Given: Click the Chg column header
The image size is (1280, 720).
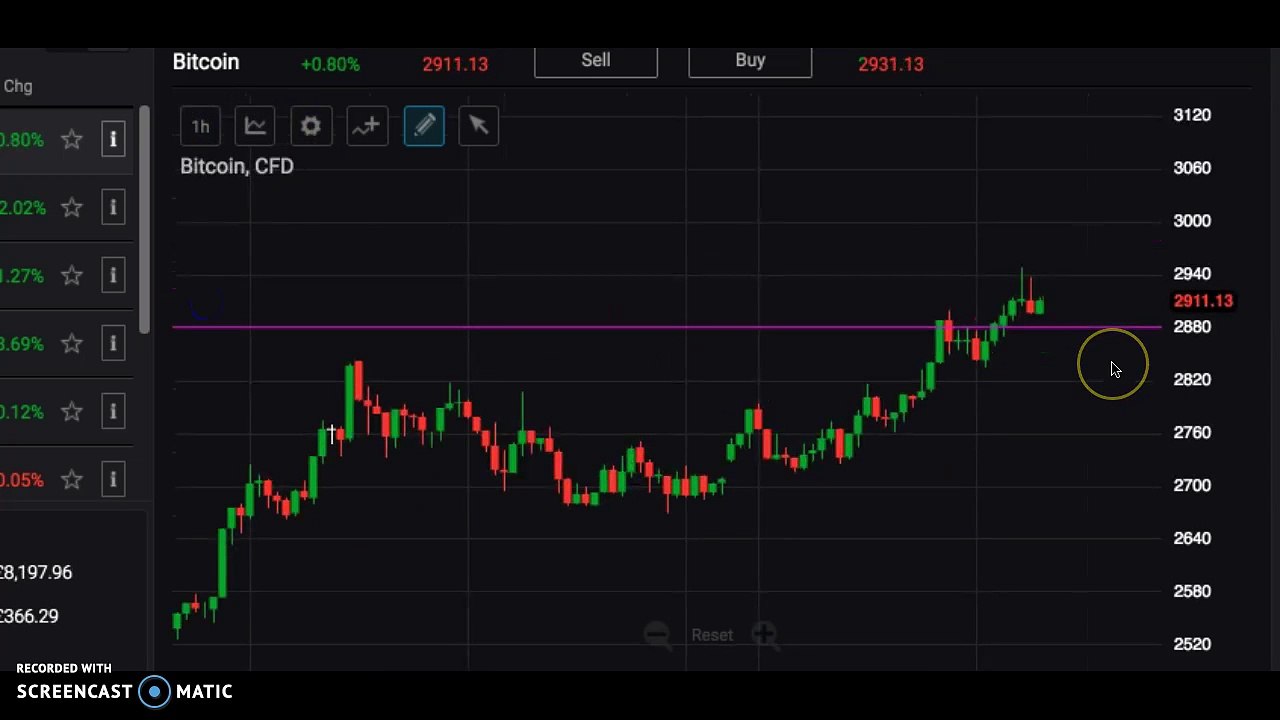Looking at the screenshot, I should (18, 86).
